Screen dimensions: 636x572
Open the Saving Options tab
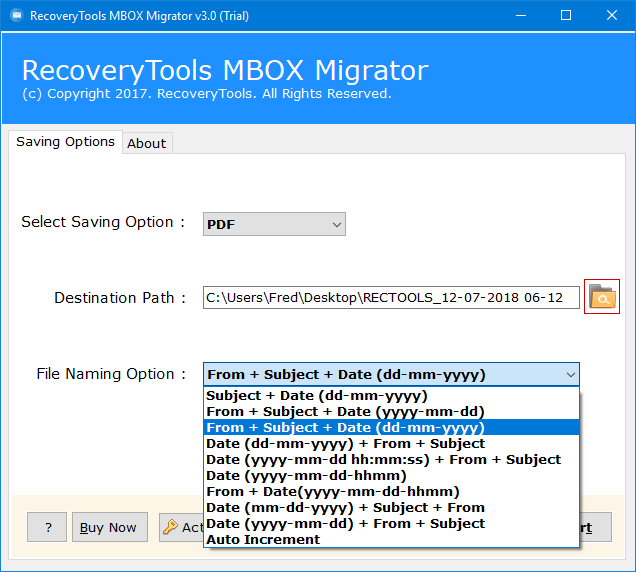tap(65, 142)
